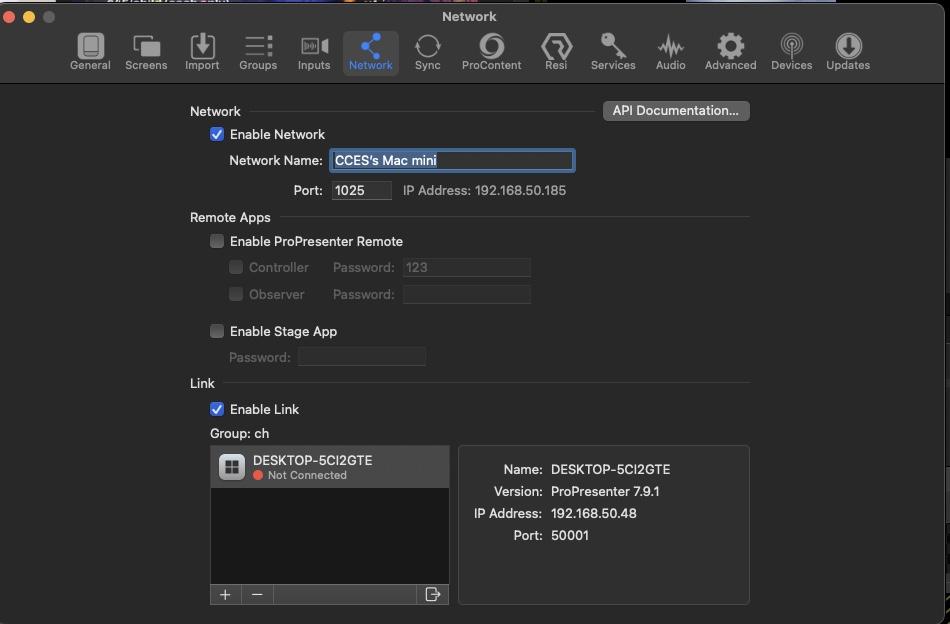
Task: Select the Resi preferences icon
Action: coord(556,52)
